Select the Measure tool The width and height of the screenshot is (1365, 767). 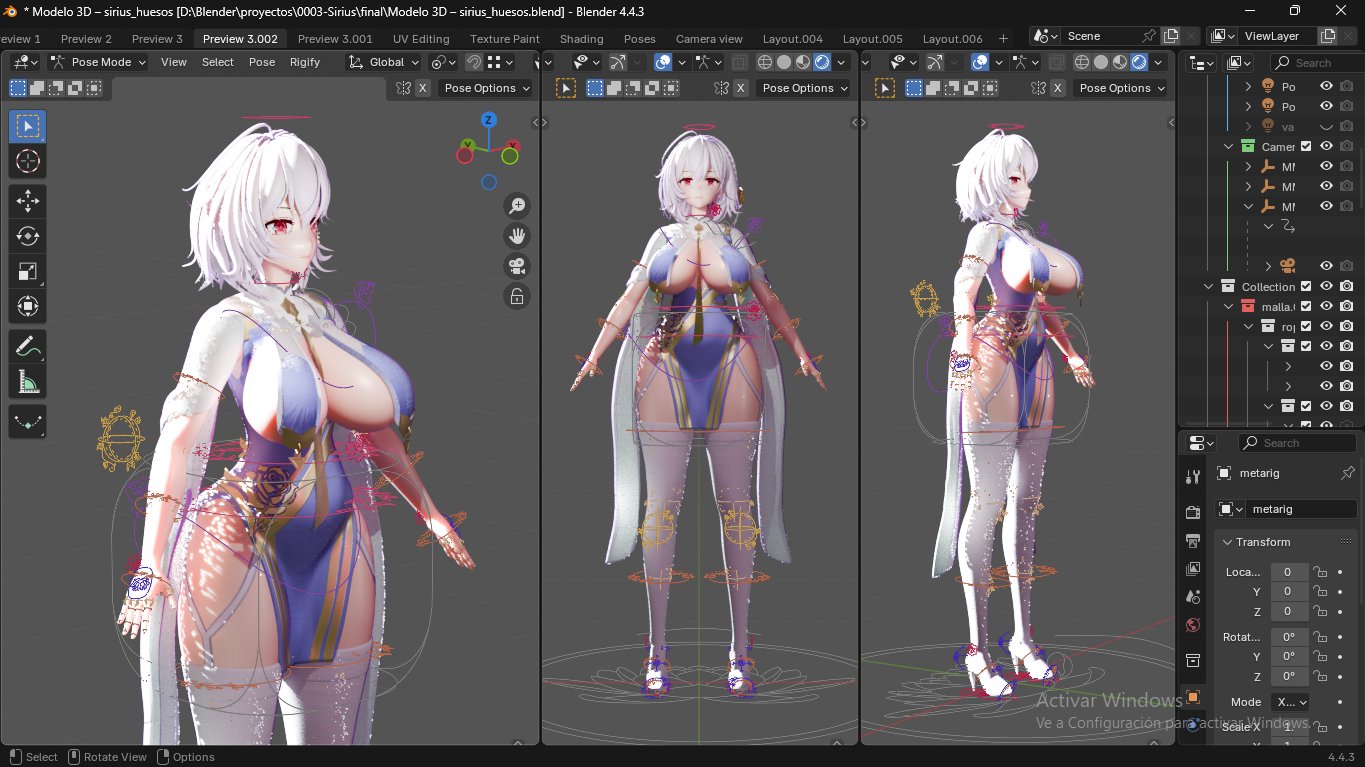(28, 381)
